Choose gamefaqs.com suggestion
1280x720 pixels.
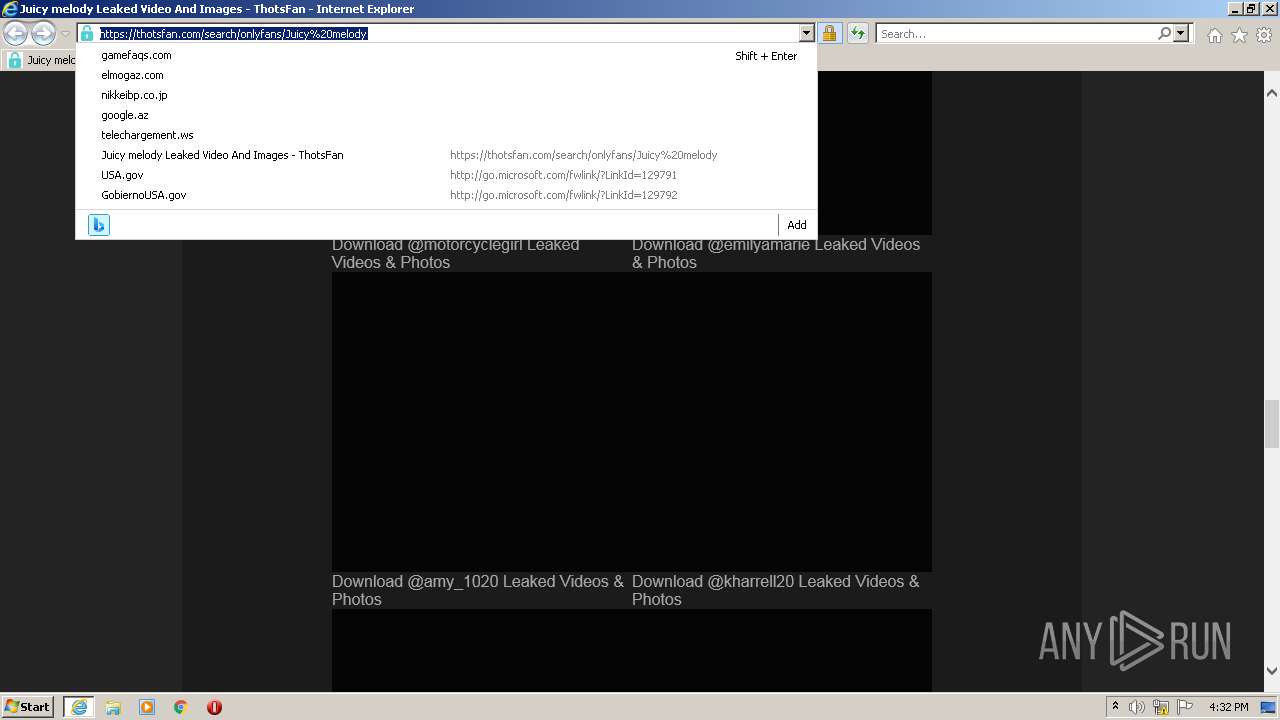point(446,55)
